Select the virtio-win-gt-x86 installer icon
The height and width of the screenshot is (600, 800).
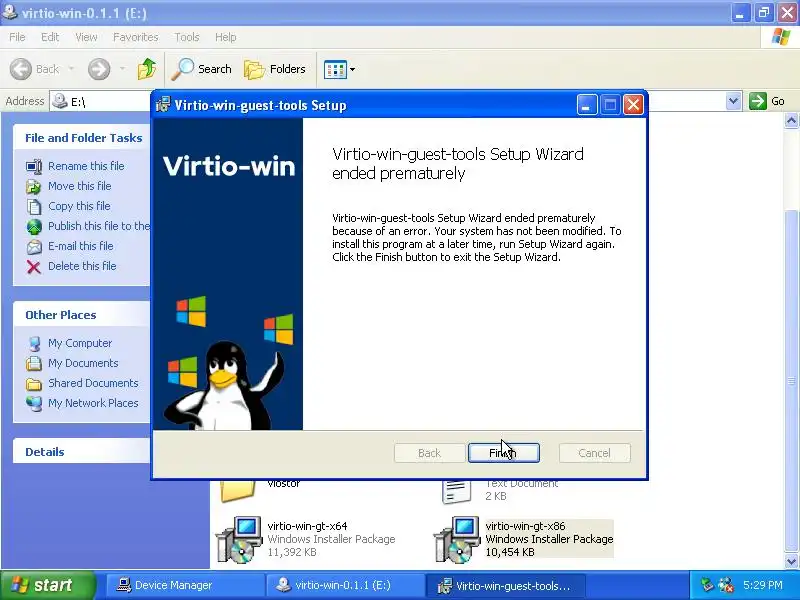457,539
